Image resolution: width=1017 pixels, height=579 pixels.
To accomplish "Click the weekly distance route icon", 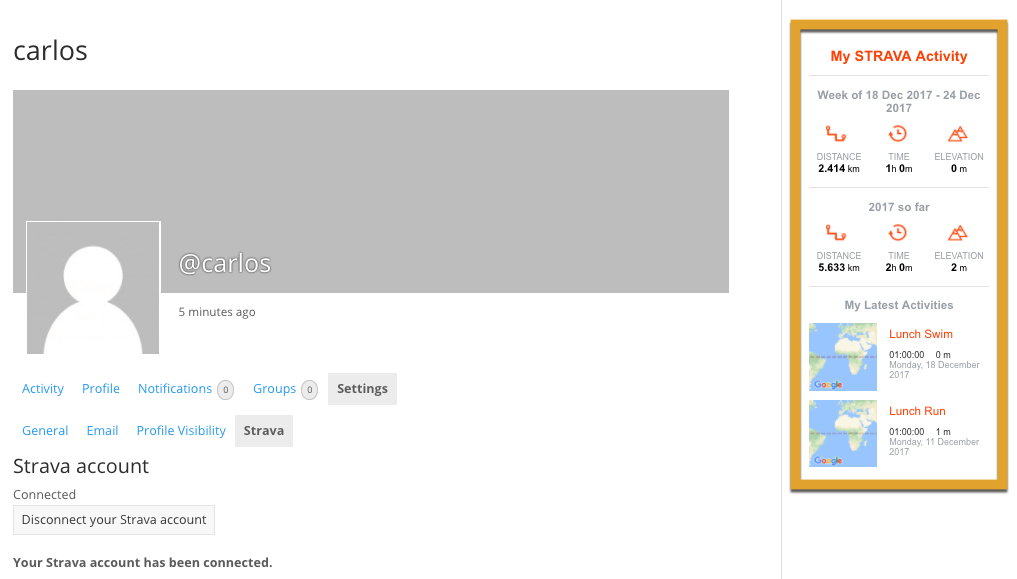I will click(836, 134).
